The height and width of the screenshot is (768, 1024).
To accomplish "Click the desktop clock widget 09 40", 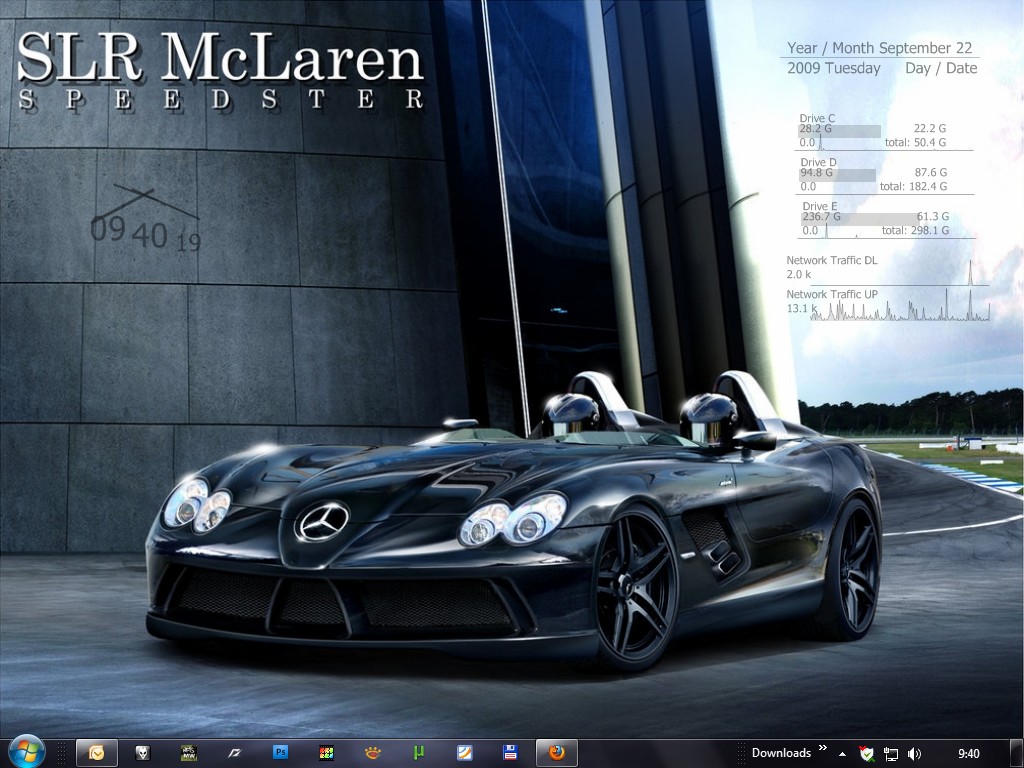I will [x=146, y=219].
